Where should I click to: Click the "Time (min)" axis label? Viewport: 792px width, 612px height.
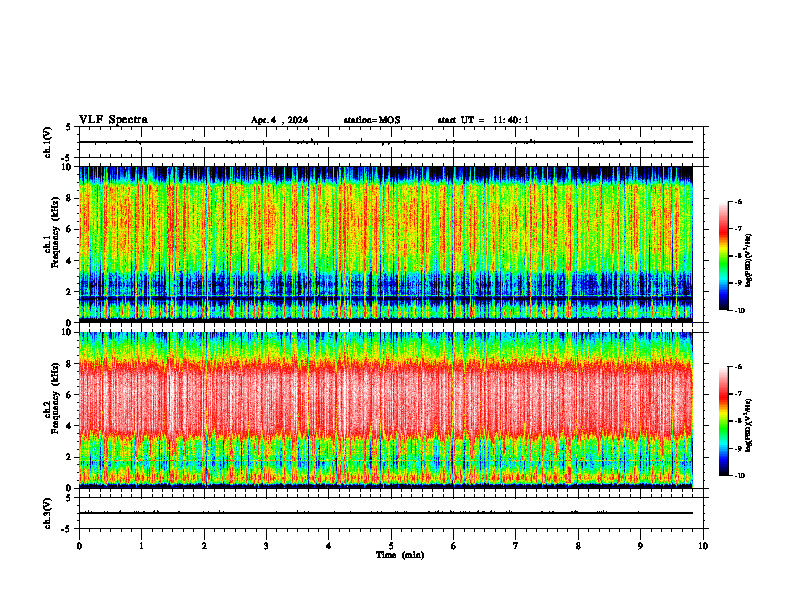[400, 555]
